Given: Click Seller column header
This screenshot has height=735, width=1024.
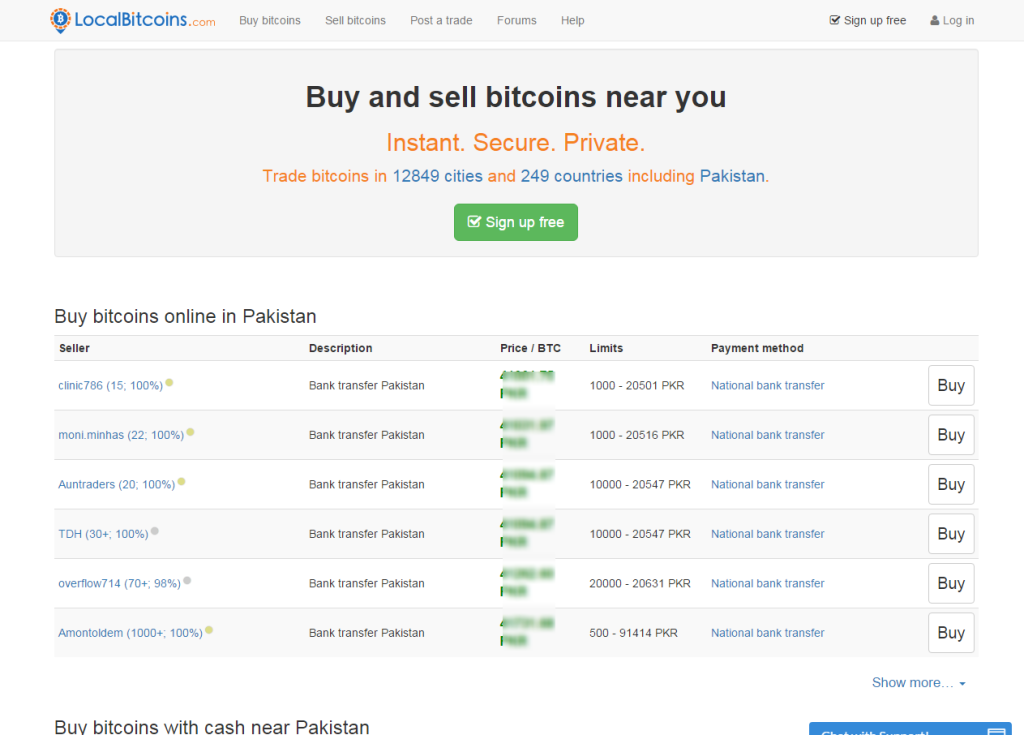Looking at the screenshot, I should [x=74, y=348].
